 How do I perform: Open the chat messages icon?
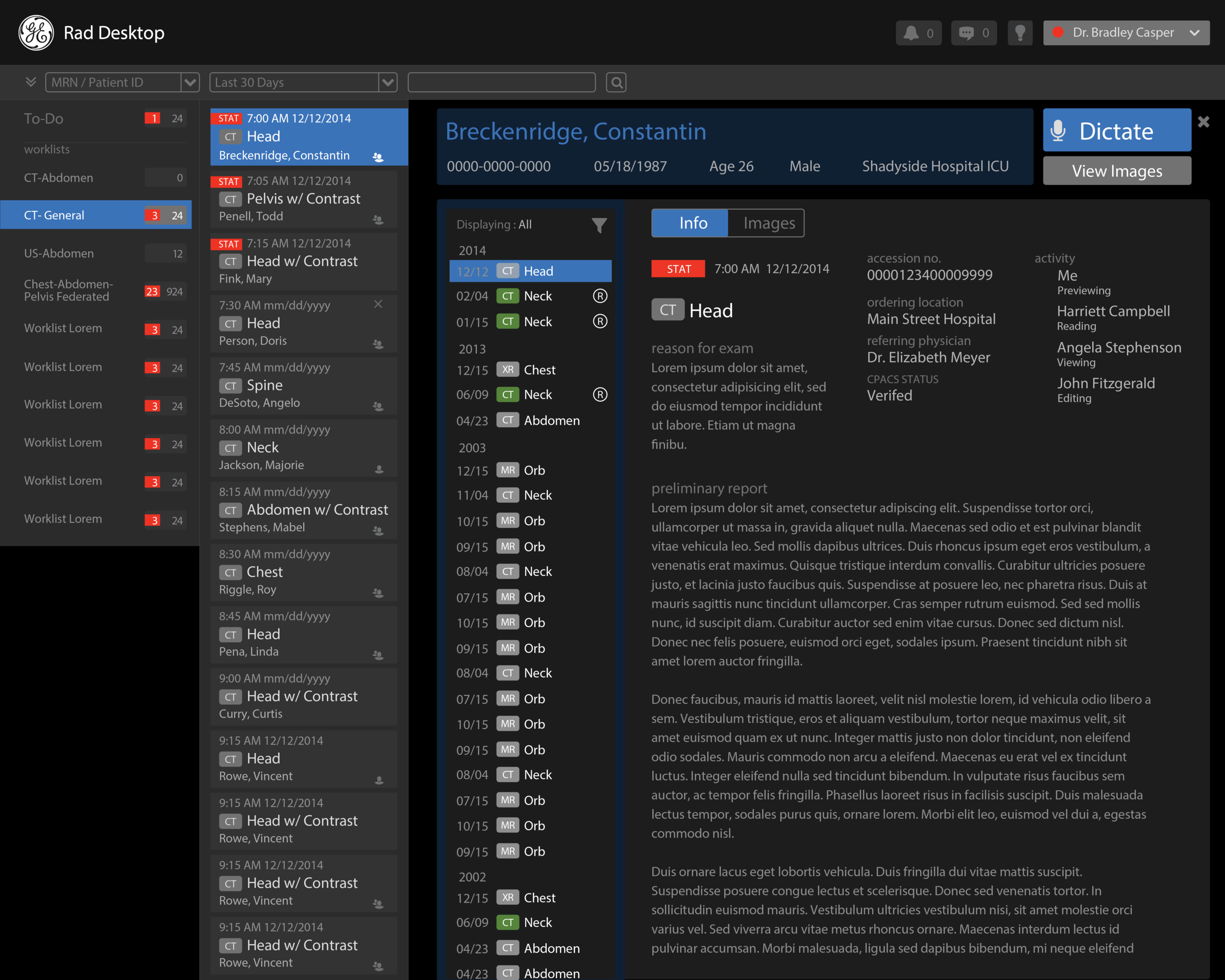[973, 33]
